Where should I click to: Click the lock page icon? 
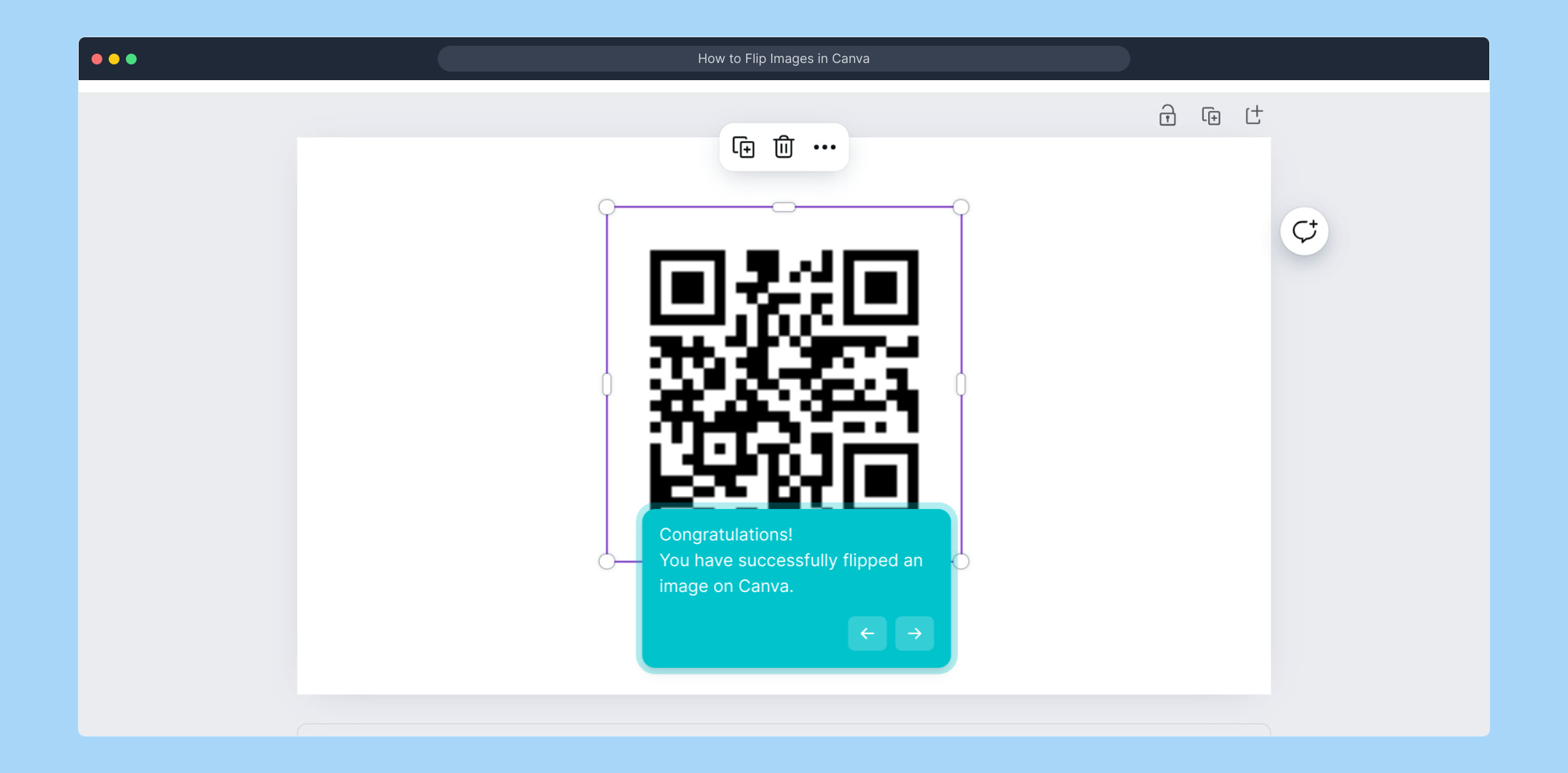(1167, 115)
